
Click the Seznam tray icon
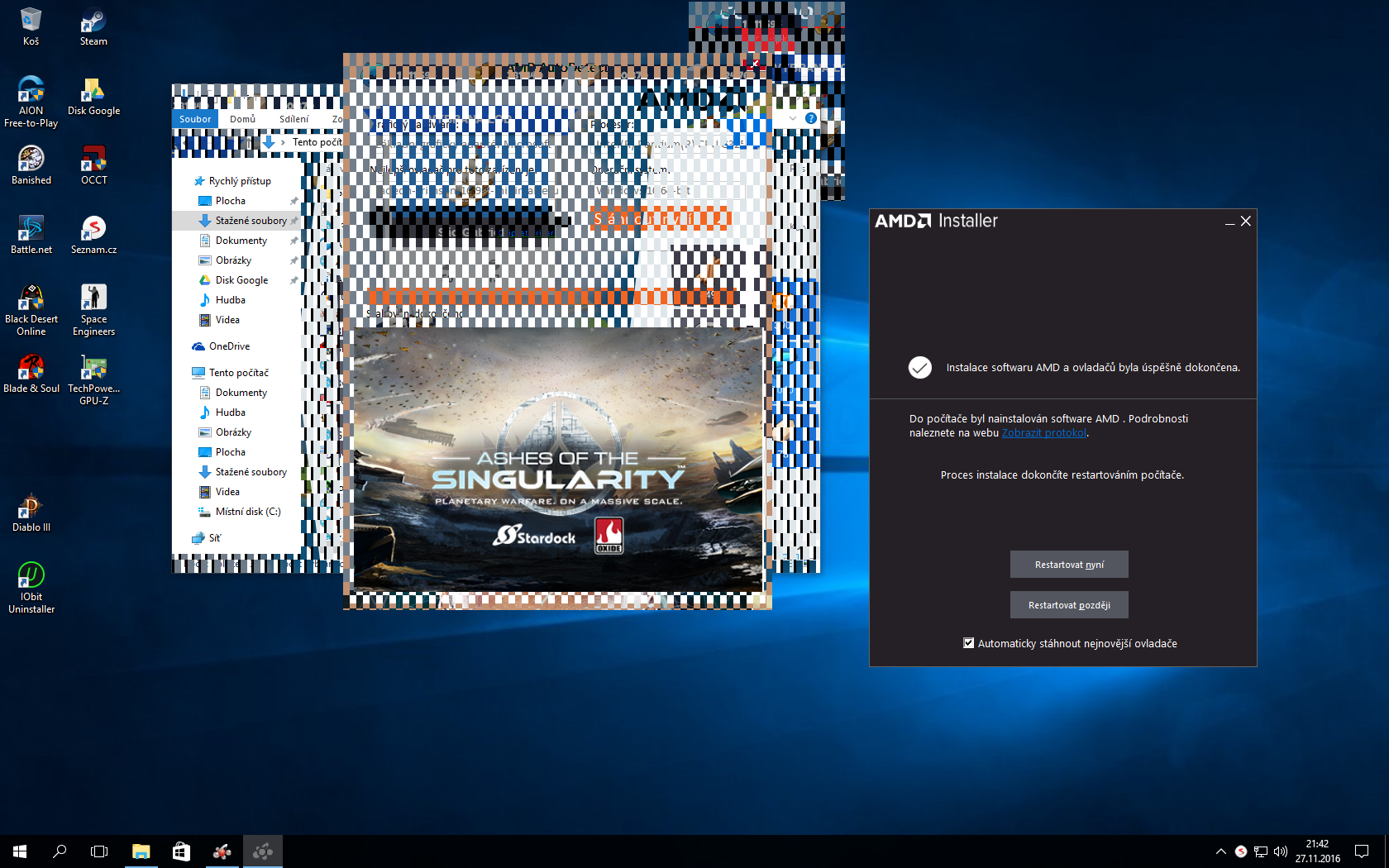[x=1241, y=851]
